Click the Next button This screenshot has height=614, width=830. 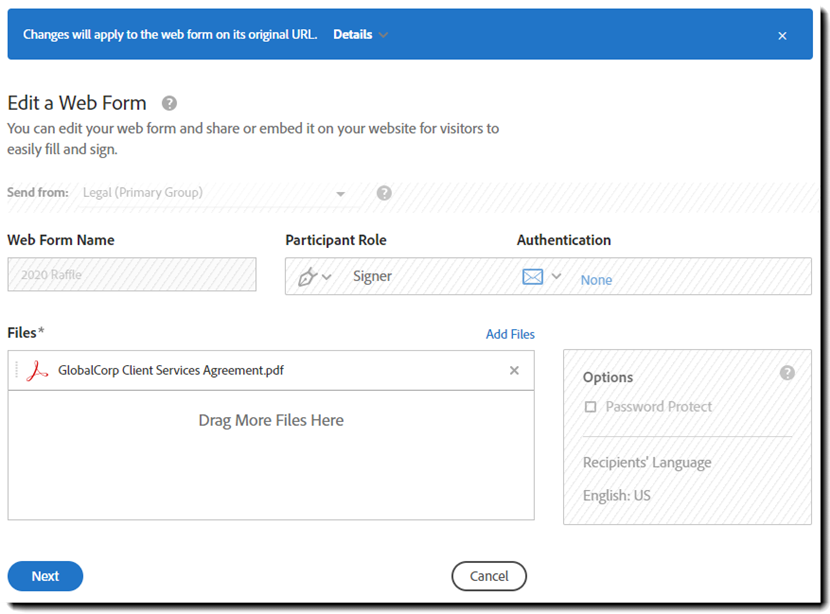45,576
